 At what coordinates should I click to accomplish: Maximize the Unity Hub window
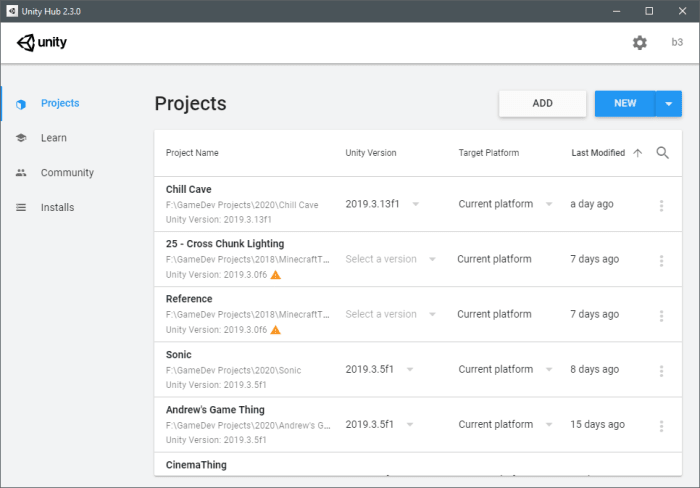point(649,11)
